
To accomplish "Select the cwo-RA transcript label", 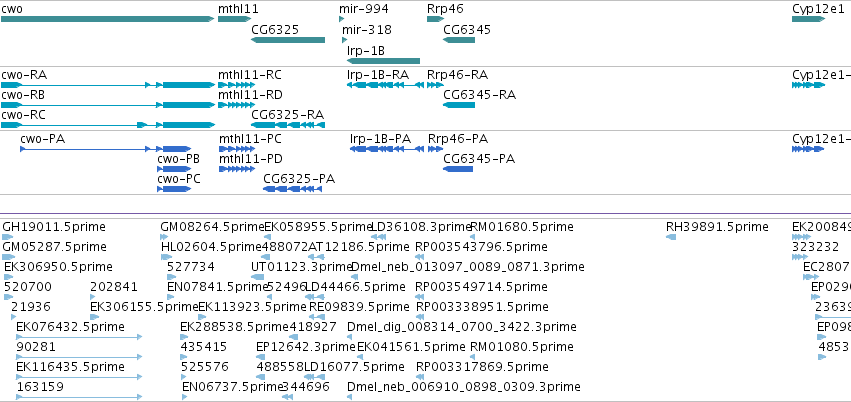I will click(x=24, y=75).
